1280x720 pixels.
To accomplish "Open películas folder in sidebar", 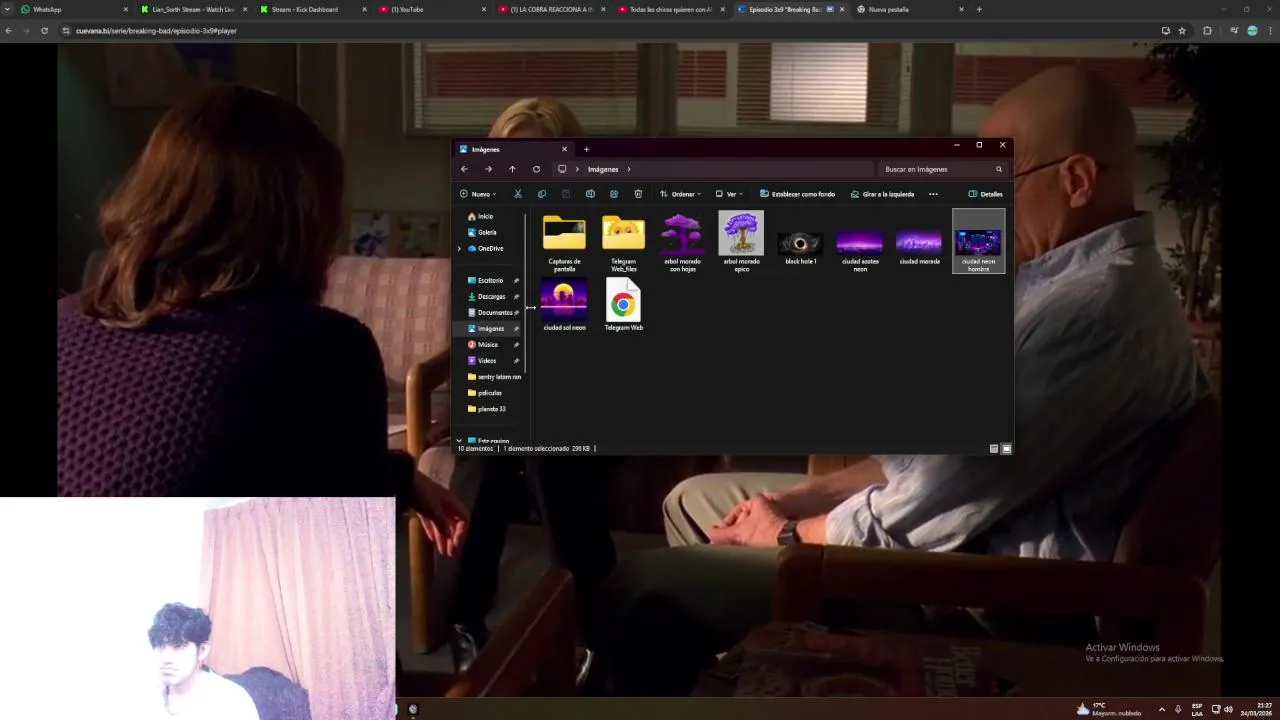I will tap(490, 393).
